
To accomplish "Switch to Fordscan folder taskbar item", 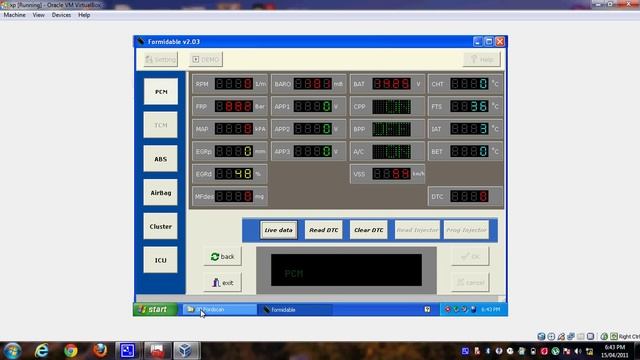I will [x=220, y=309].
